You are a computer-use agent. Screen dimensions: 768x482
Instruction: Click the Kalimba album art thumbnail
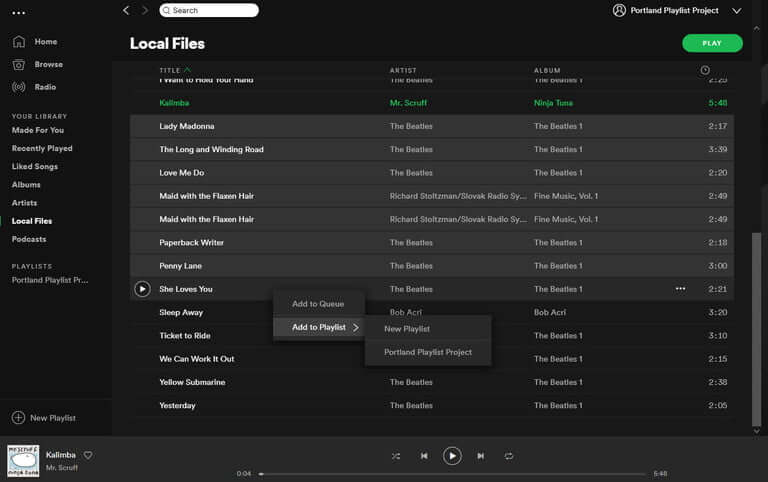pos(23,460)
